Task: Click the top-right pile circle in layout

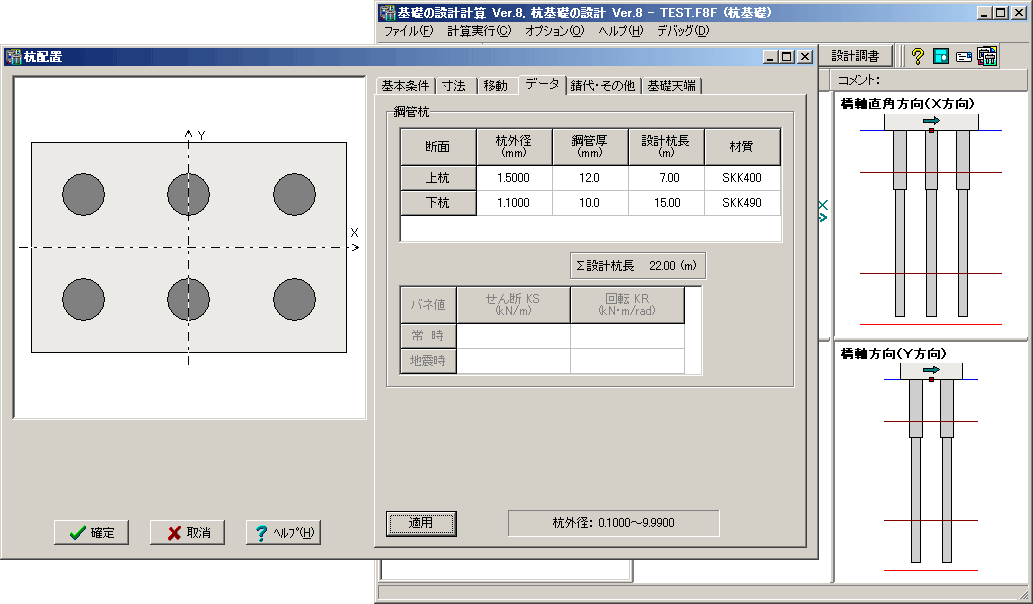Action: [294, 194]
